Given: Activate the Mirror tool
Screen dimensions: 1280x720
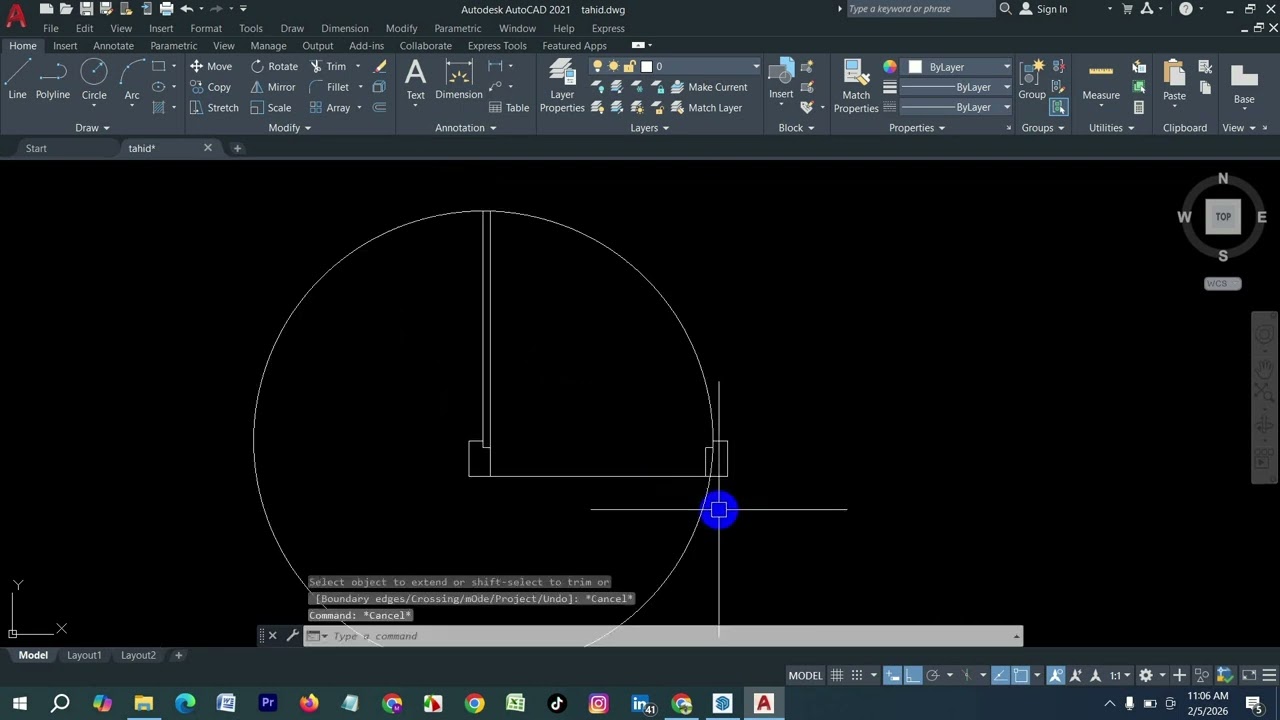Looking at the screenshot, I should point(273,87).
